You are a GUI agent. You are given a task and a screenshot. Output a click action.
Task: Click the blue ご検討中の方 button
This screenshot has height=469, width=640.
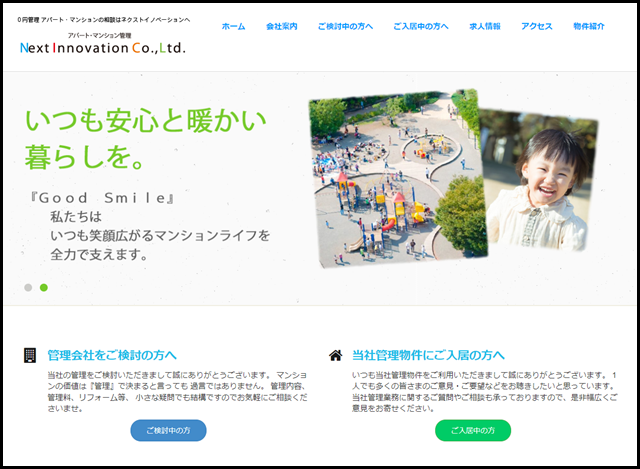(168, 430)
